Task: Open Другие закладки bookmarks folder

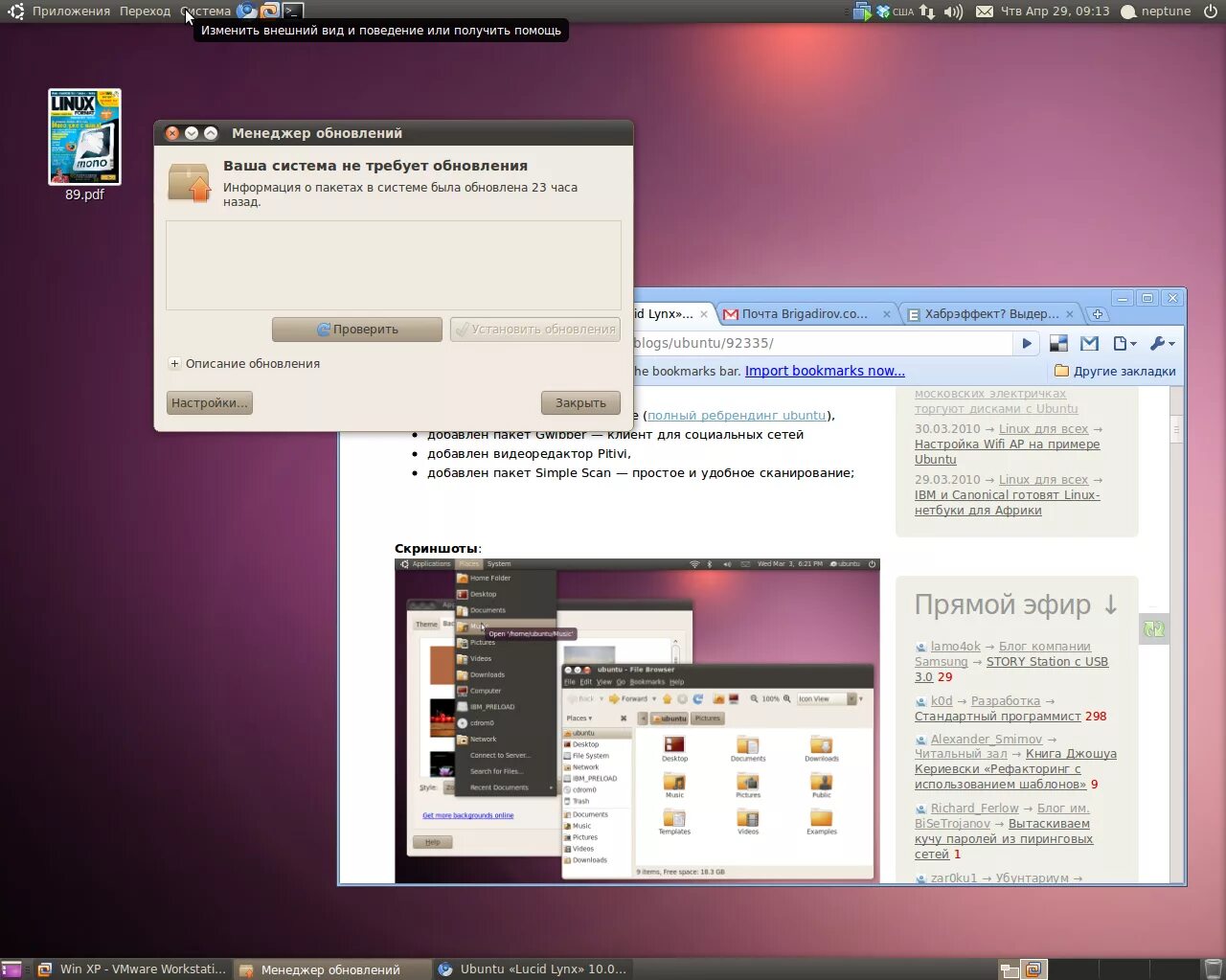Action: [1115, 372]
